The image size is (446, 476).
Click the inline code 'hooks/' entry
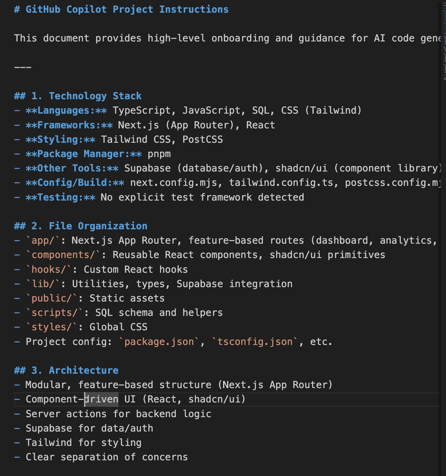49,269
